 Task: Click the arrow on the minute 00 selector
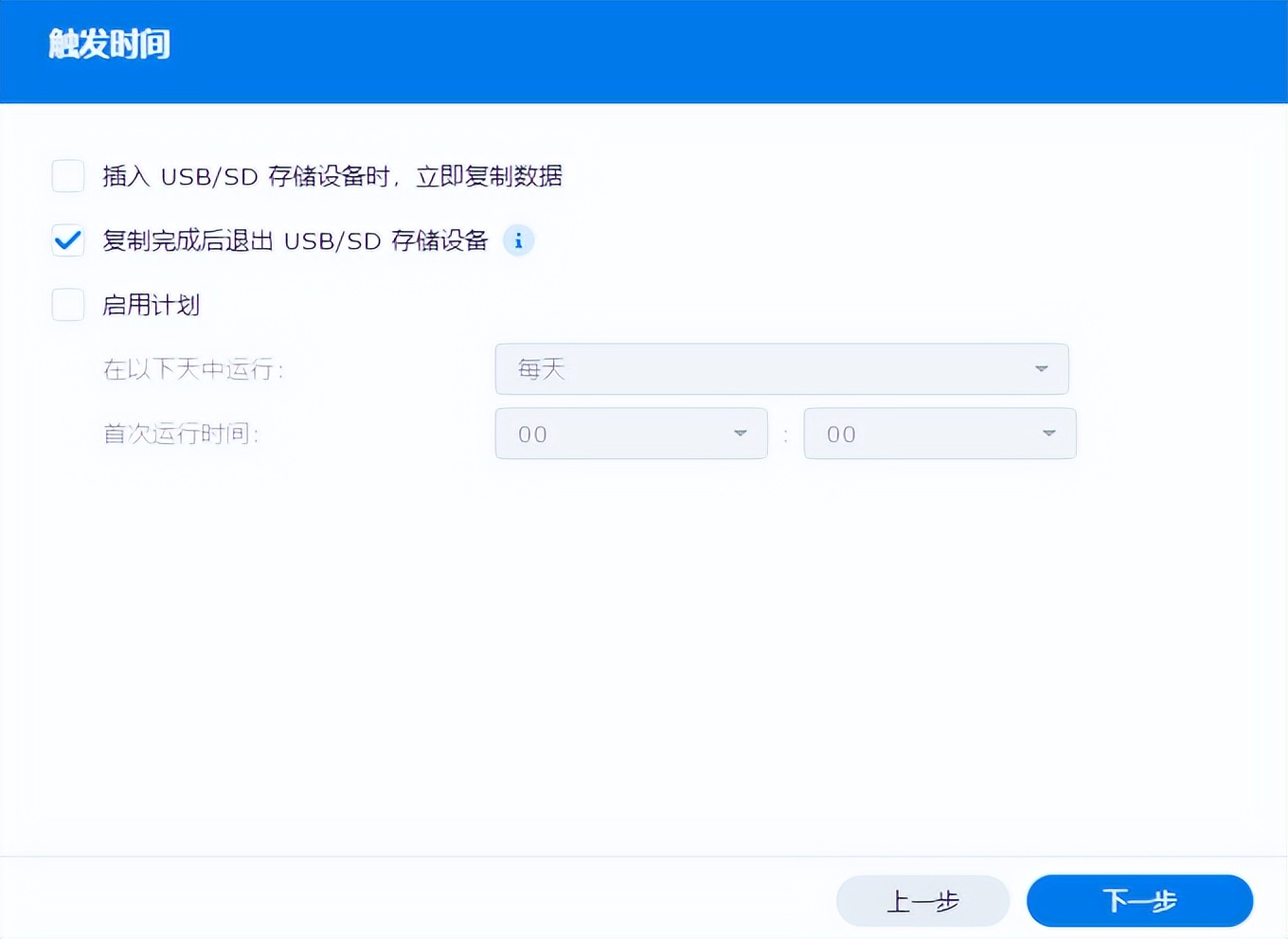(1049, 434)
